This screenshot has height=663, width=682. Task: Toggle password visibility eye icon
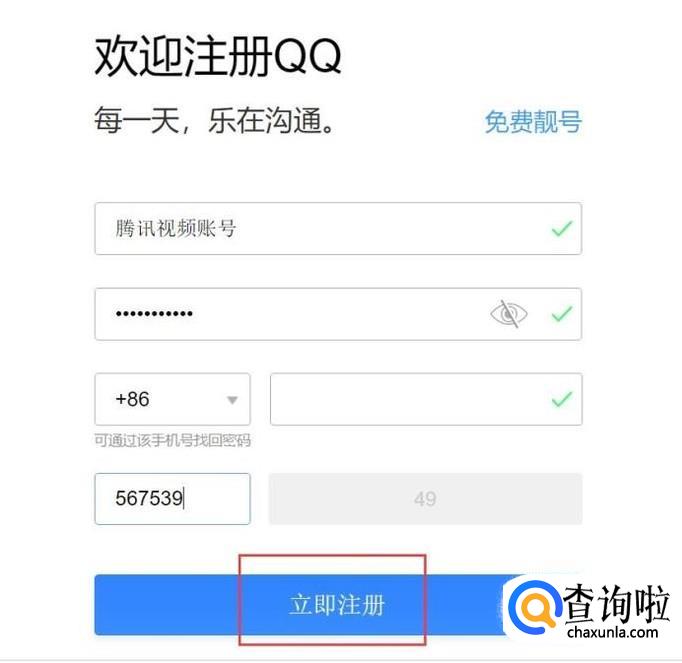(x=508, y=314)
